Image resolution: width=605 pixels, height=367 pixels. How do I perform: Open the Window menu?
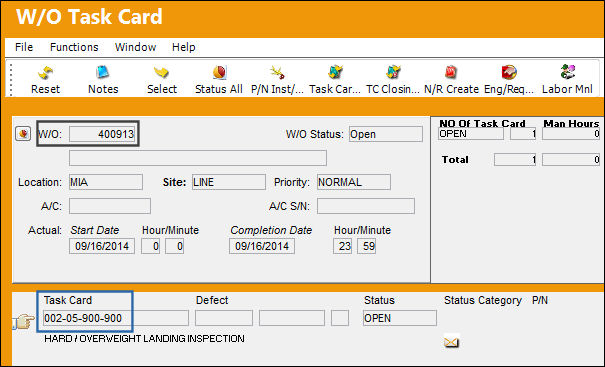pos(135,47)
